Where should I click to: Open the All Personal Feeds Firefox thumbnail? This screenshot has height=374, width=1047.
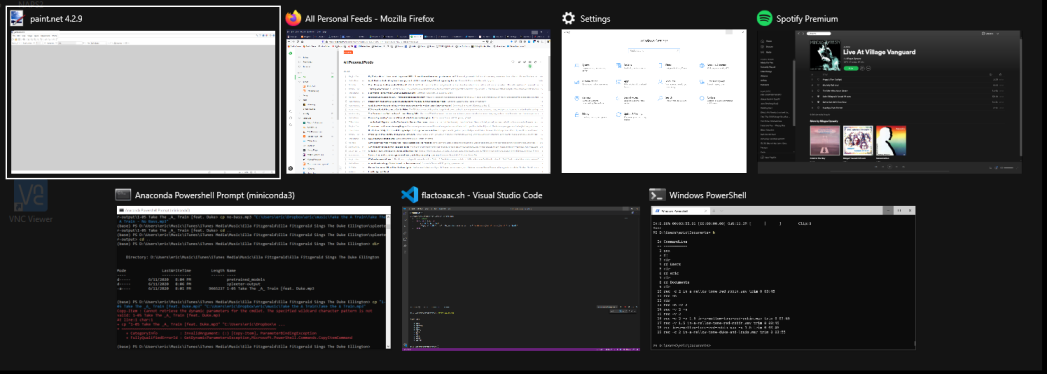click(x=418, y=102)
